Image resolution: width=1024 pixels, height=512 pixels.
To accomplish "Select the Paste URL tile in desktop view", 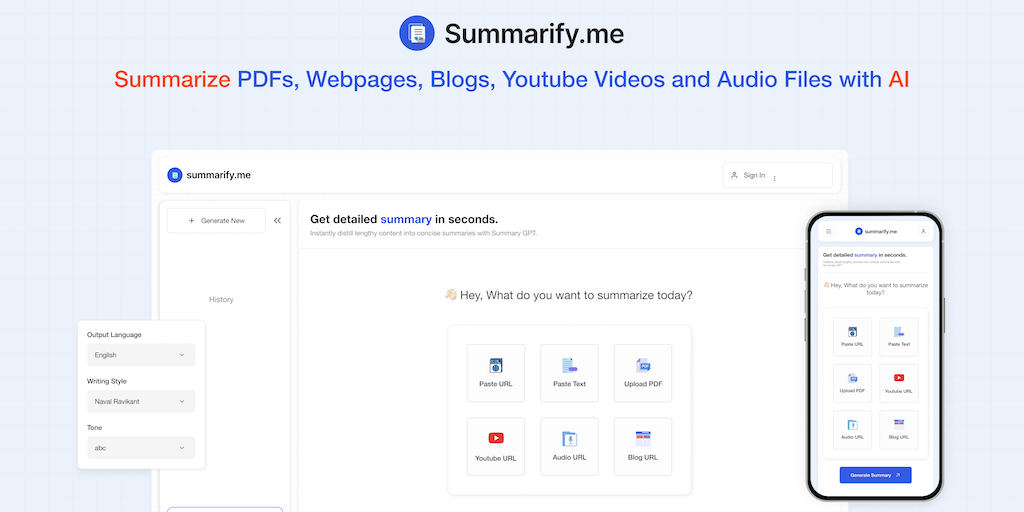I will point(496,373).
